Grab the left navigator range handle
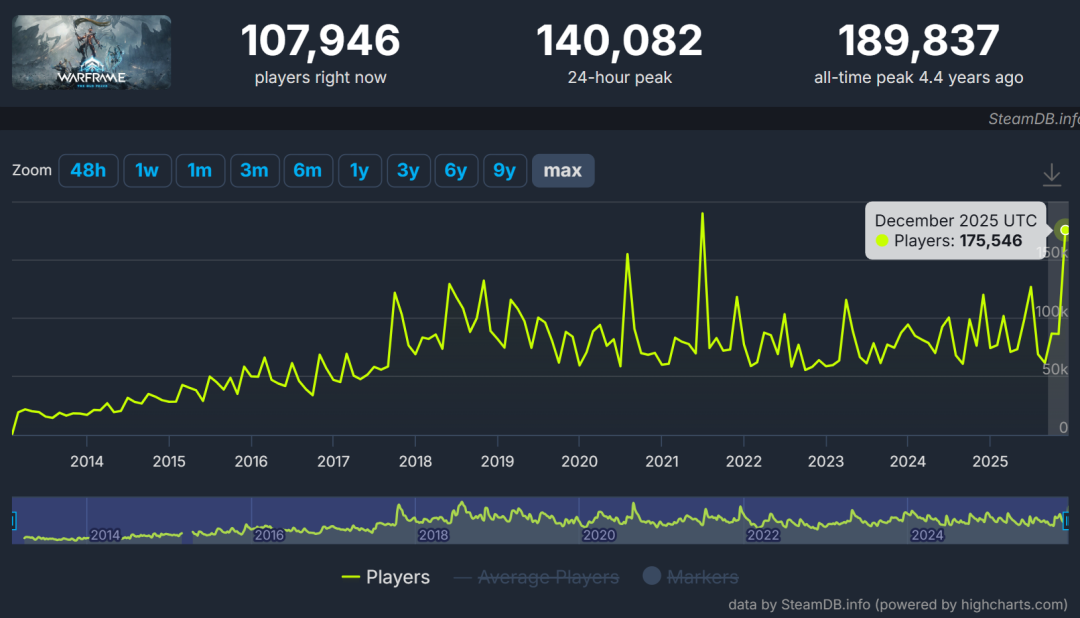This screenshot has height=618, width=1080. point(14,520)
